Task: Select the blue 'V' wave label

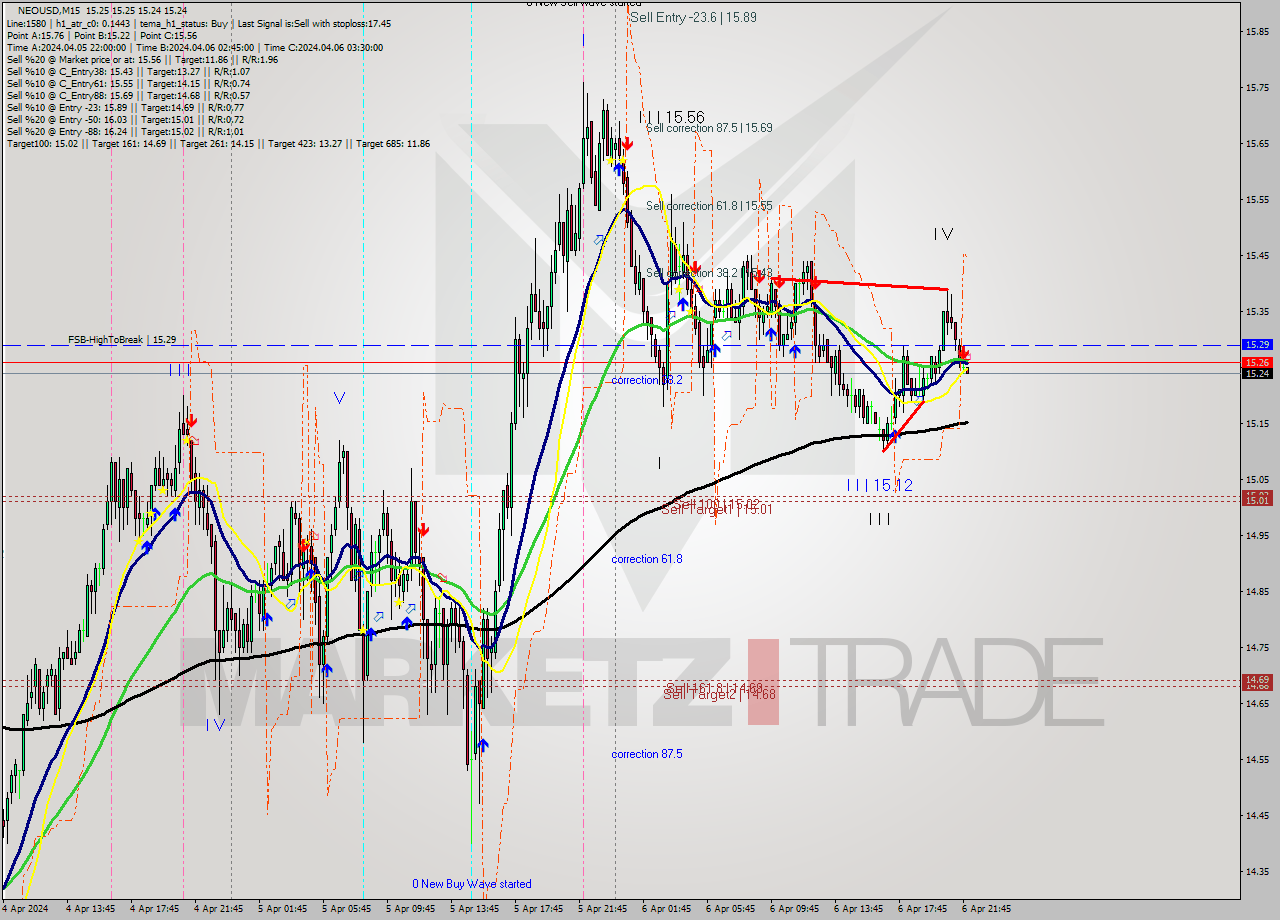Action: 339,398
